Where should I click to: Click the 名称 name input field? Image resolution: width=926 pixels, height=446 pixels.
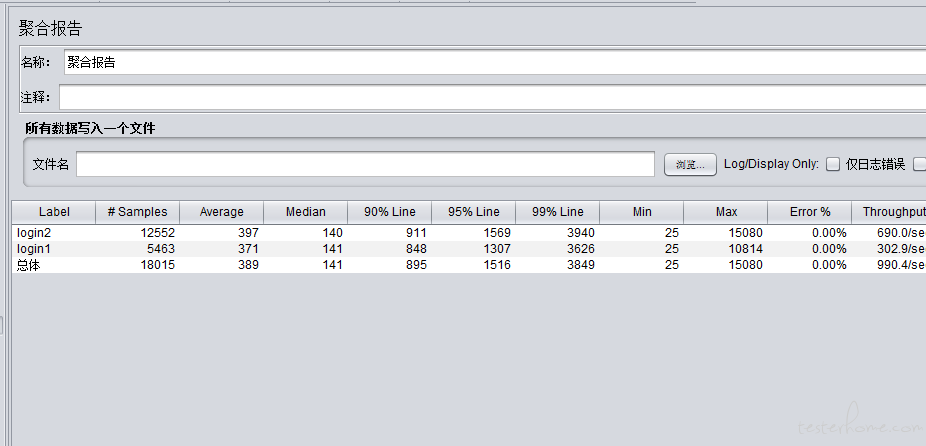[x=490, y=62]
